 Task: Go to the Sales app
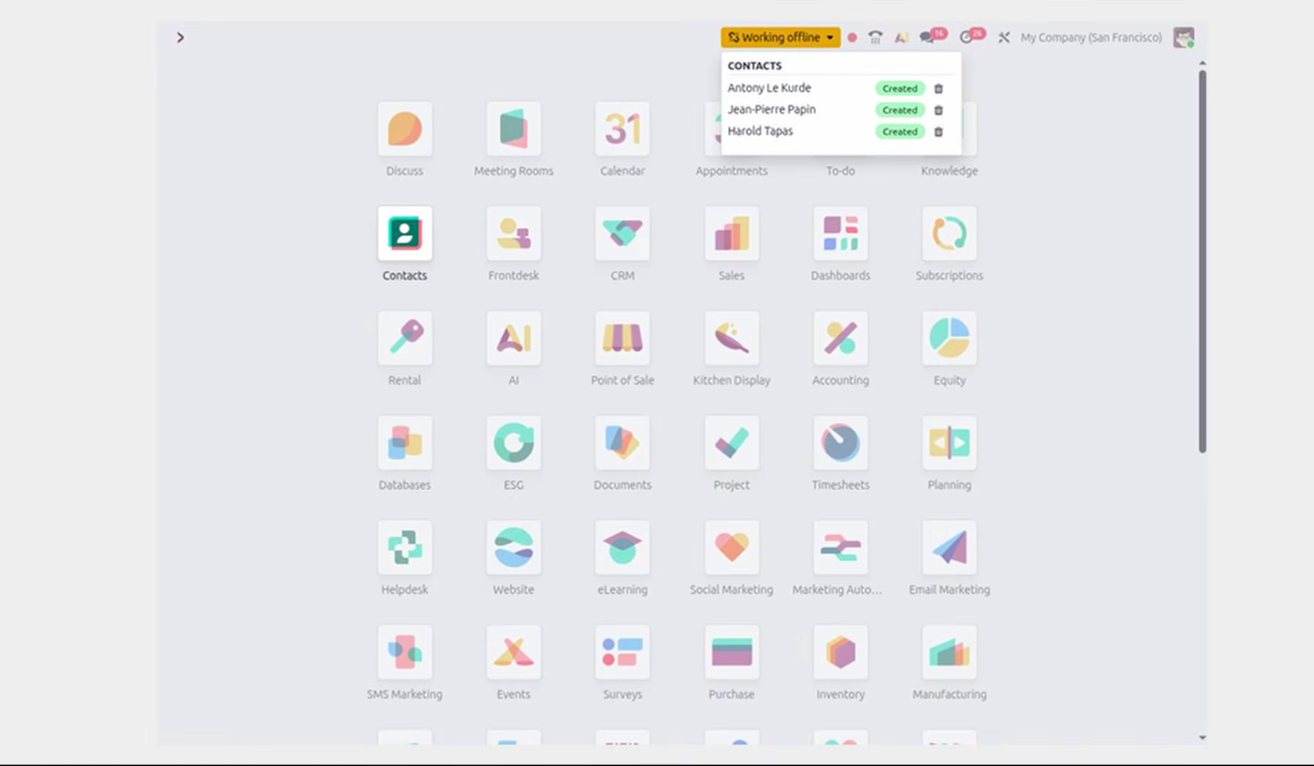(x=732, y=234)
